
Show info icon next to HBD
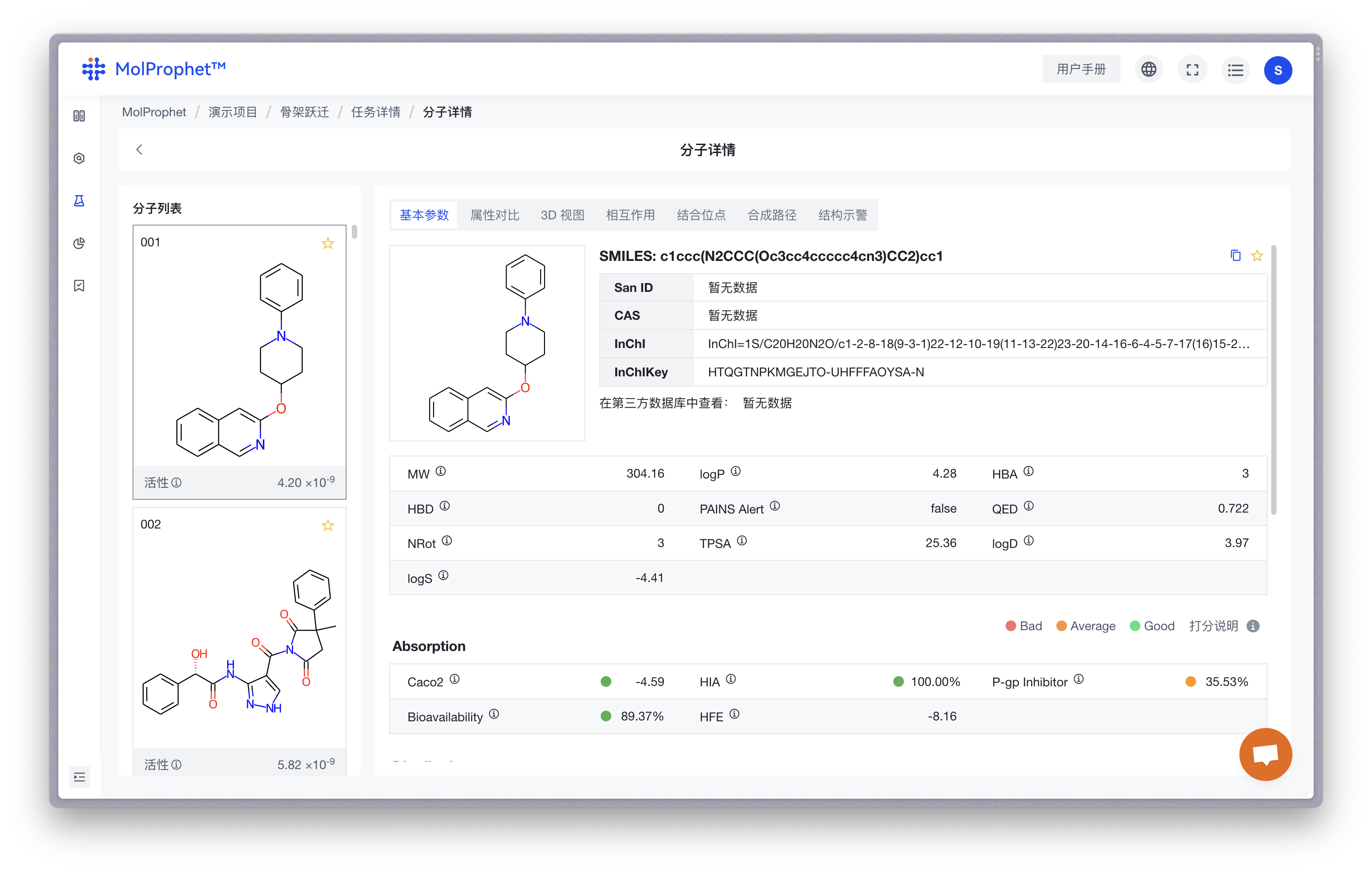(x=444, y=506)
